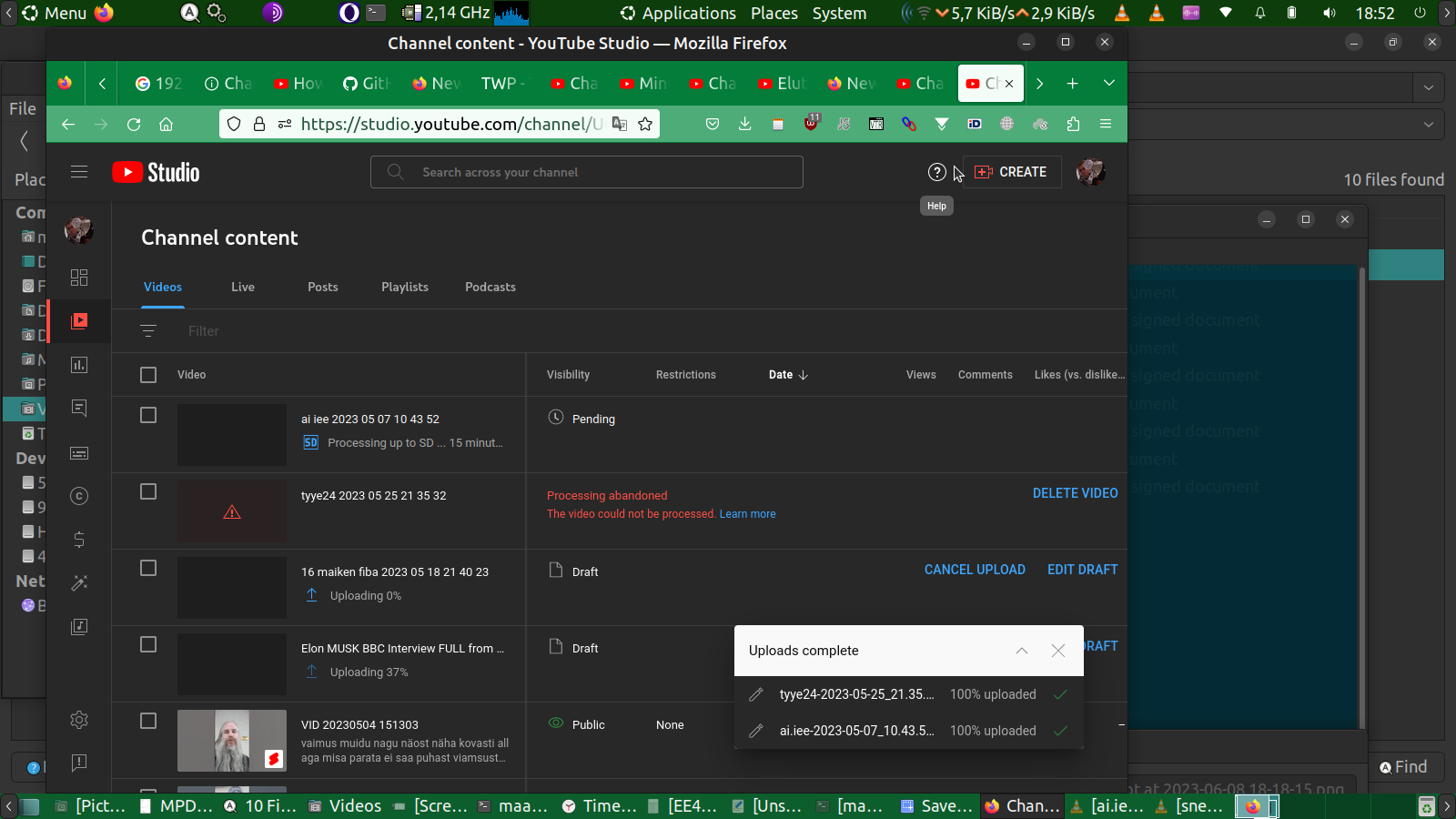Viewport: 1456px width, 819px height.
Task: Edit the ai.iee upload with pencil icon
Action: (755, 731)
